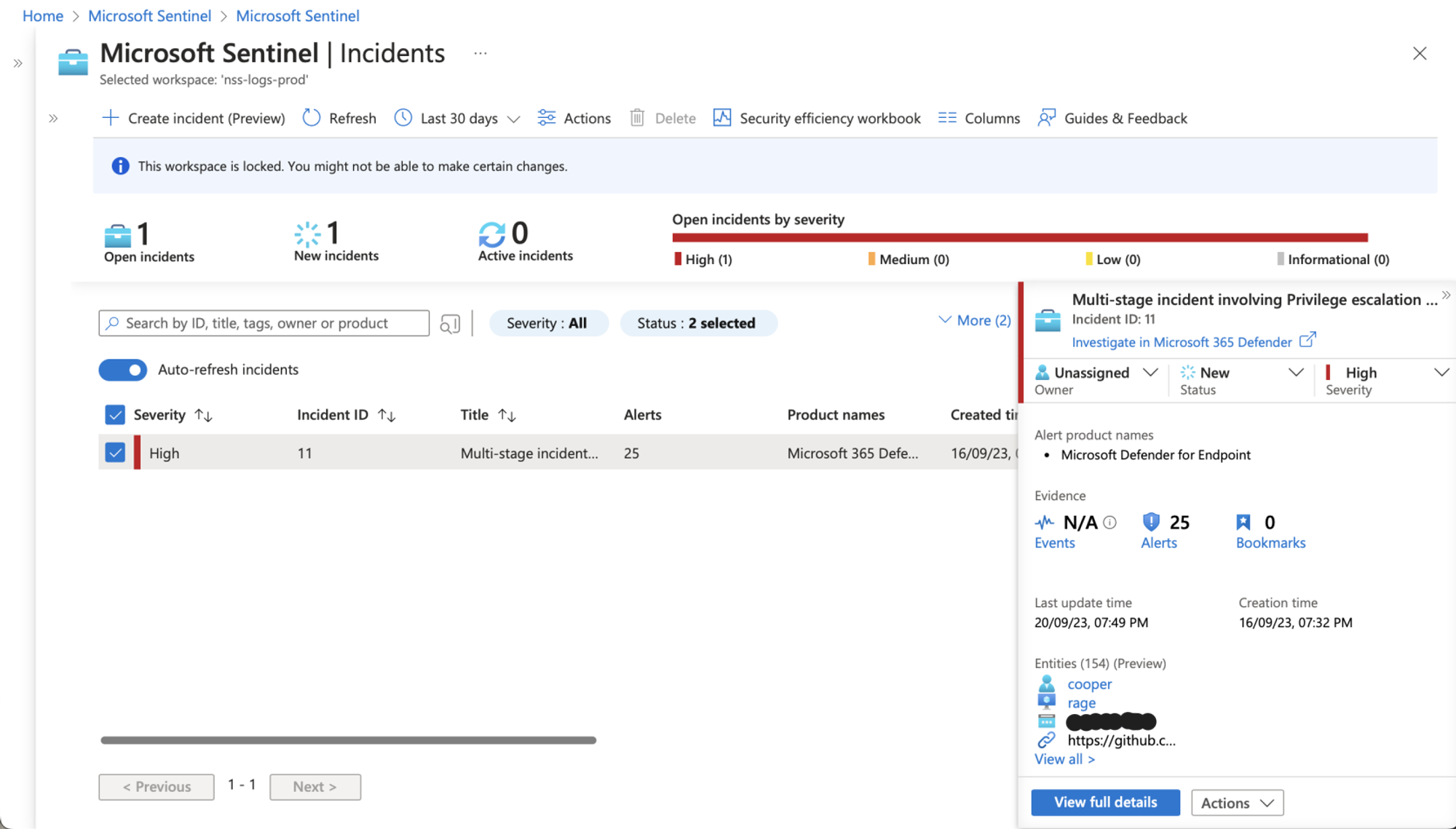Uncheck the High incident row checkbox
This screenshot has width=1456, height=829.
[115, 453]
